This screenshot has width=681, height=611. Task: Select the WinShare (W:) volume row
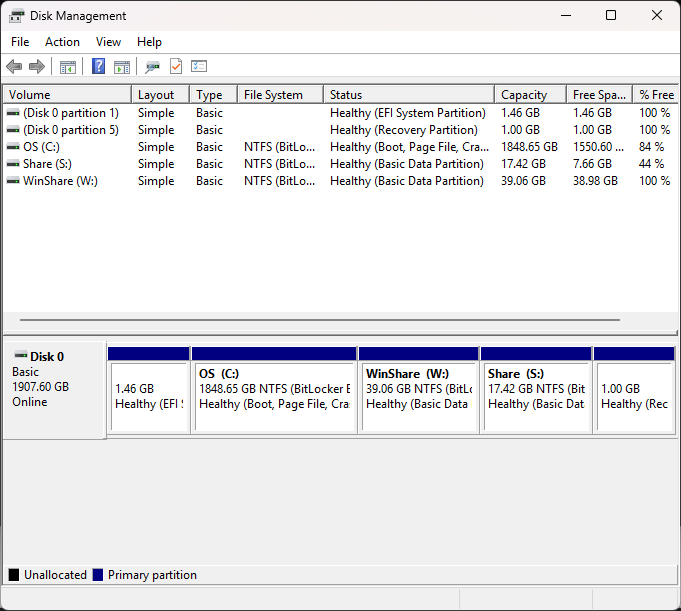point(340,181)
